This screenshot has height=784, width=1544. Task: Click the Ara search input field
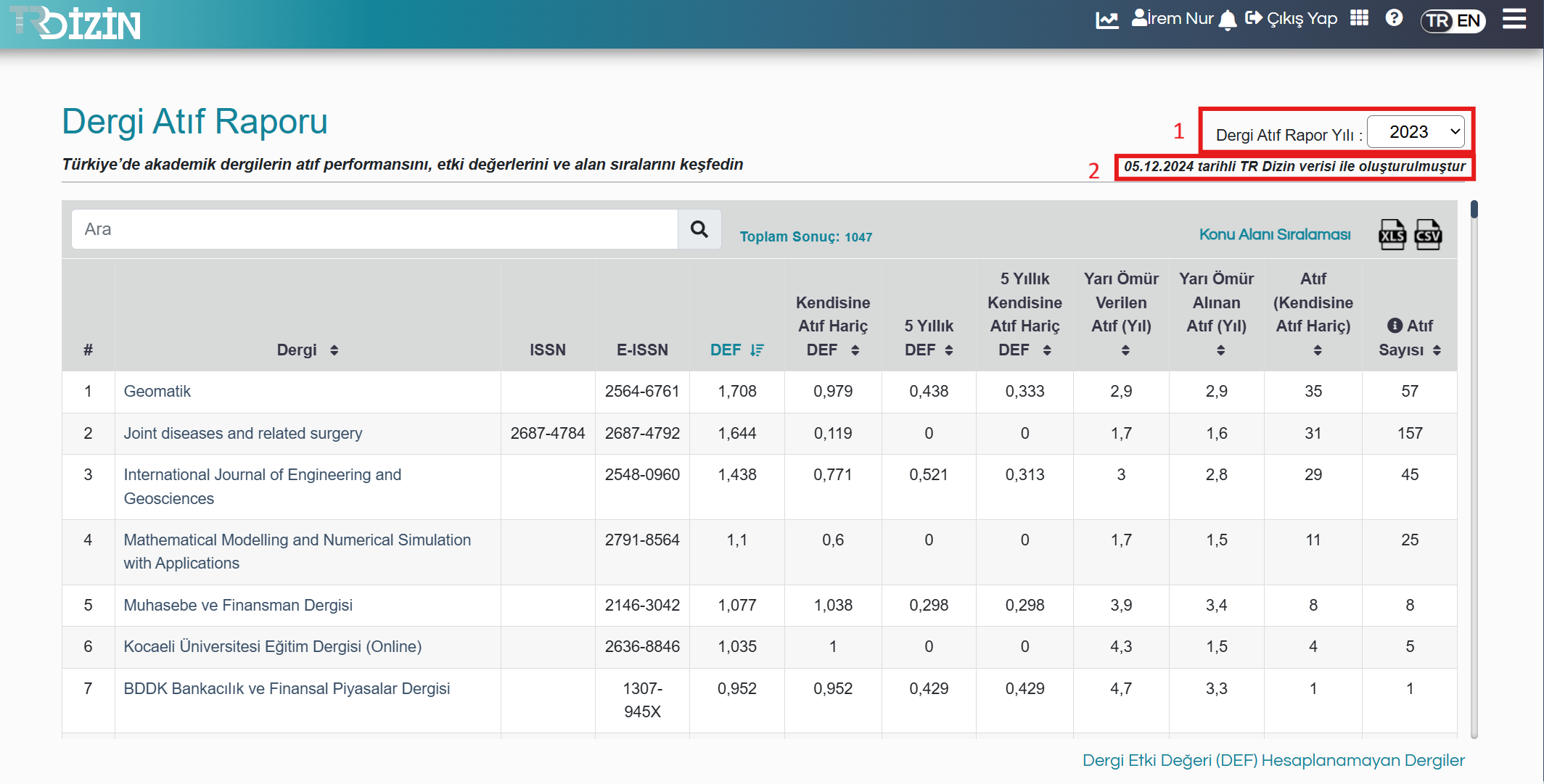[374, 229]
